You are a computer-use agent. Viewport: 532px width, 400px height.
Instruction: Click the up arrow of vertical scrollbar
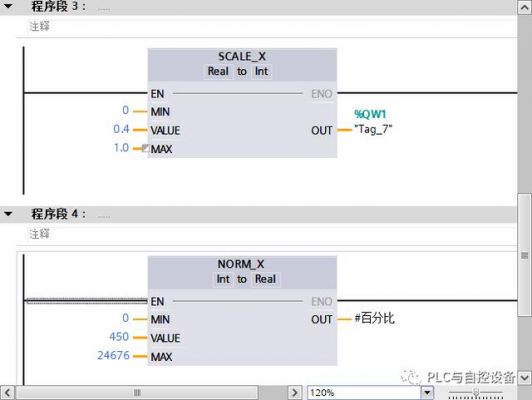(x=525, y=7)
